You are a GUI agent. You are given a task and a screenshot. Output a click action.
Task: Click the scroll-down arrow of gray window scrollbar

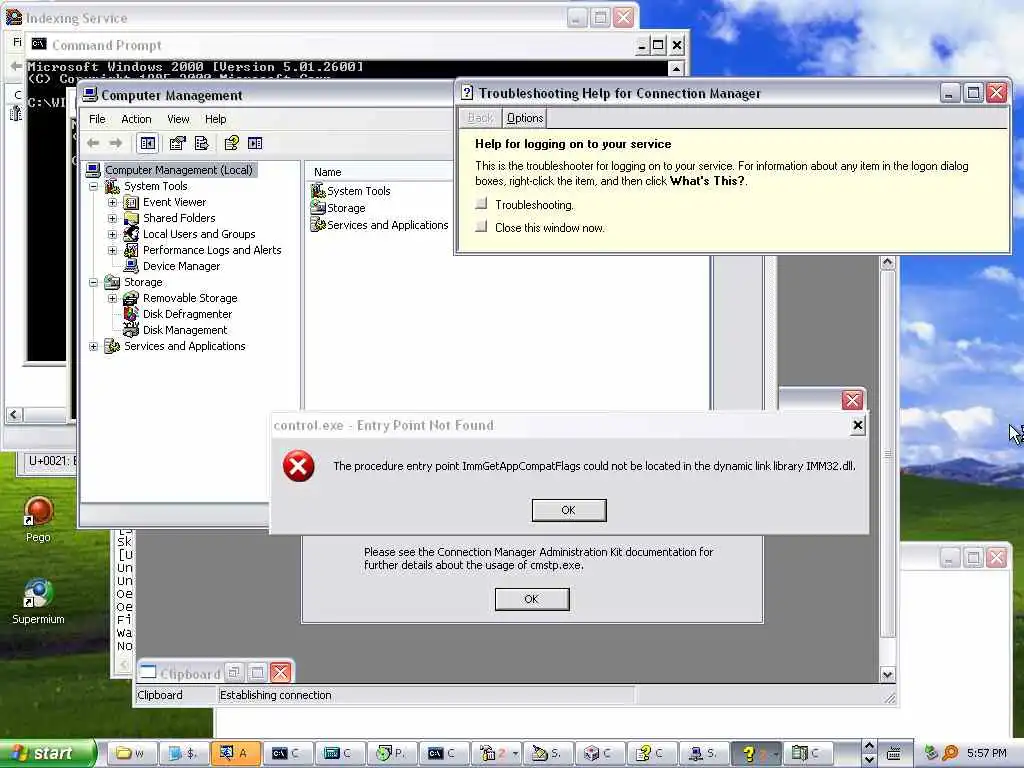click(x=887, y=675)
